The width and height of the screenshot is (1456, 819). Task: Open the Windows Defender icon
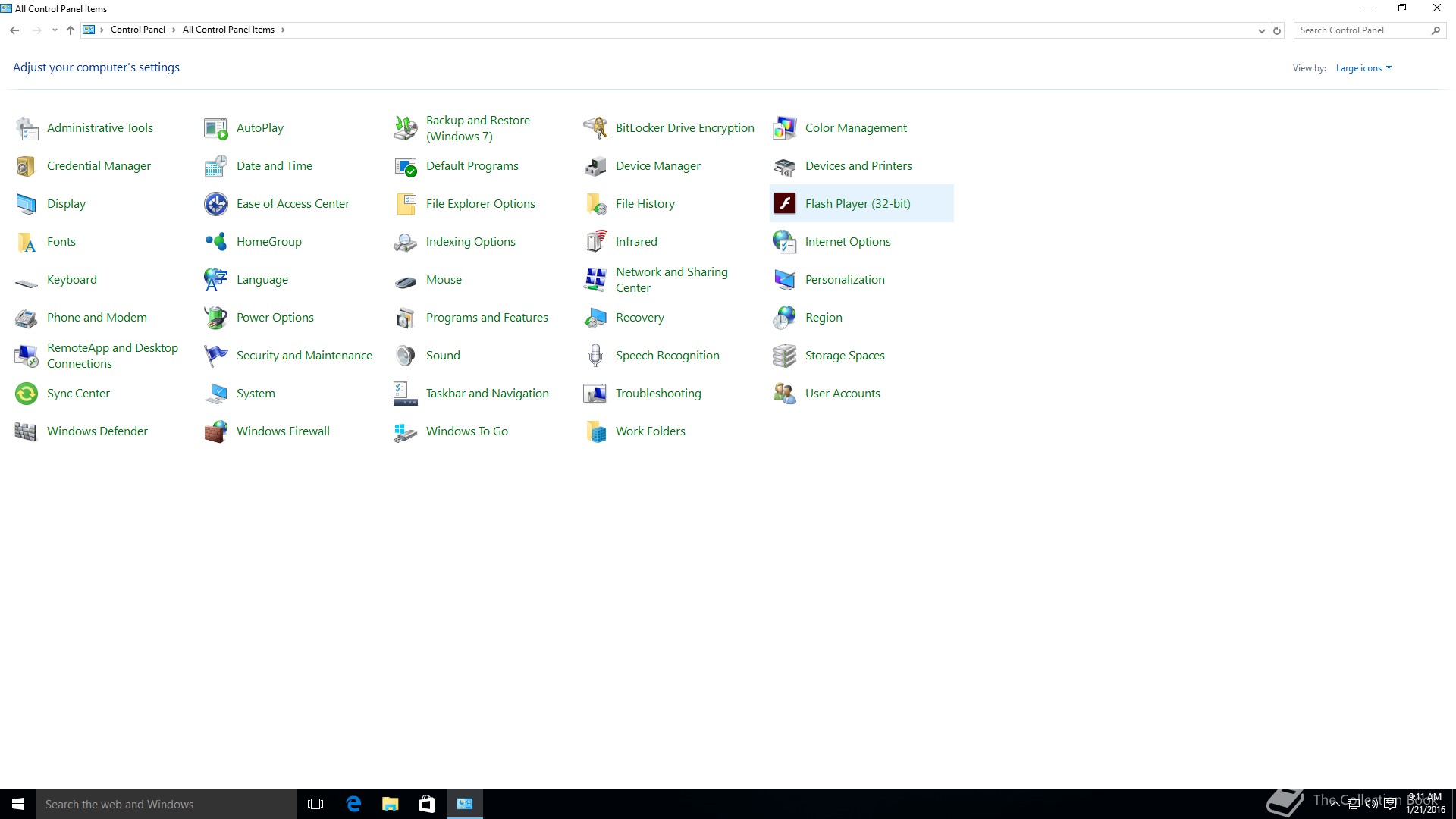pyautogui.click(x=27, y=431)
